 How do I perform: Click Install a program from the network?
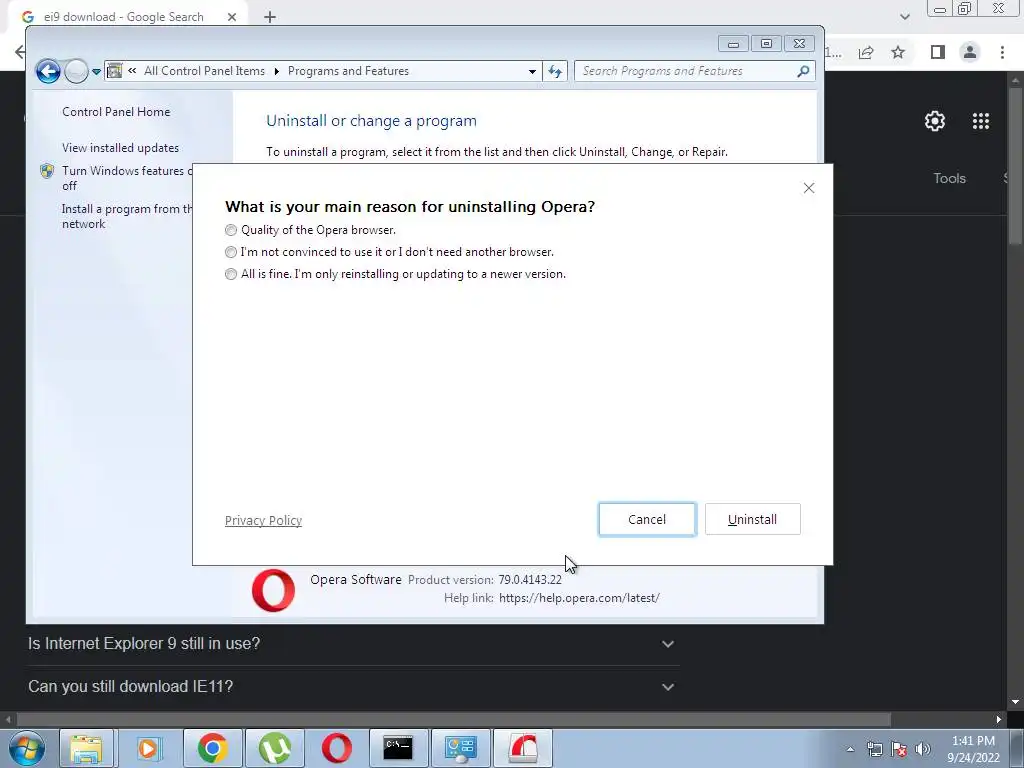coord(127,216)
